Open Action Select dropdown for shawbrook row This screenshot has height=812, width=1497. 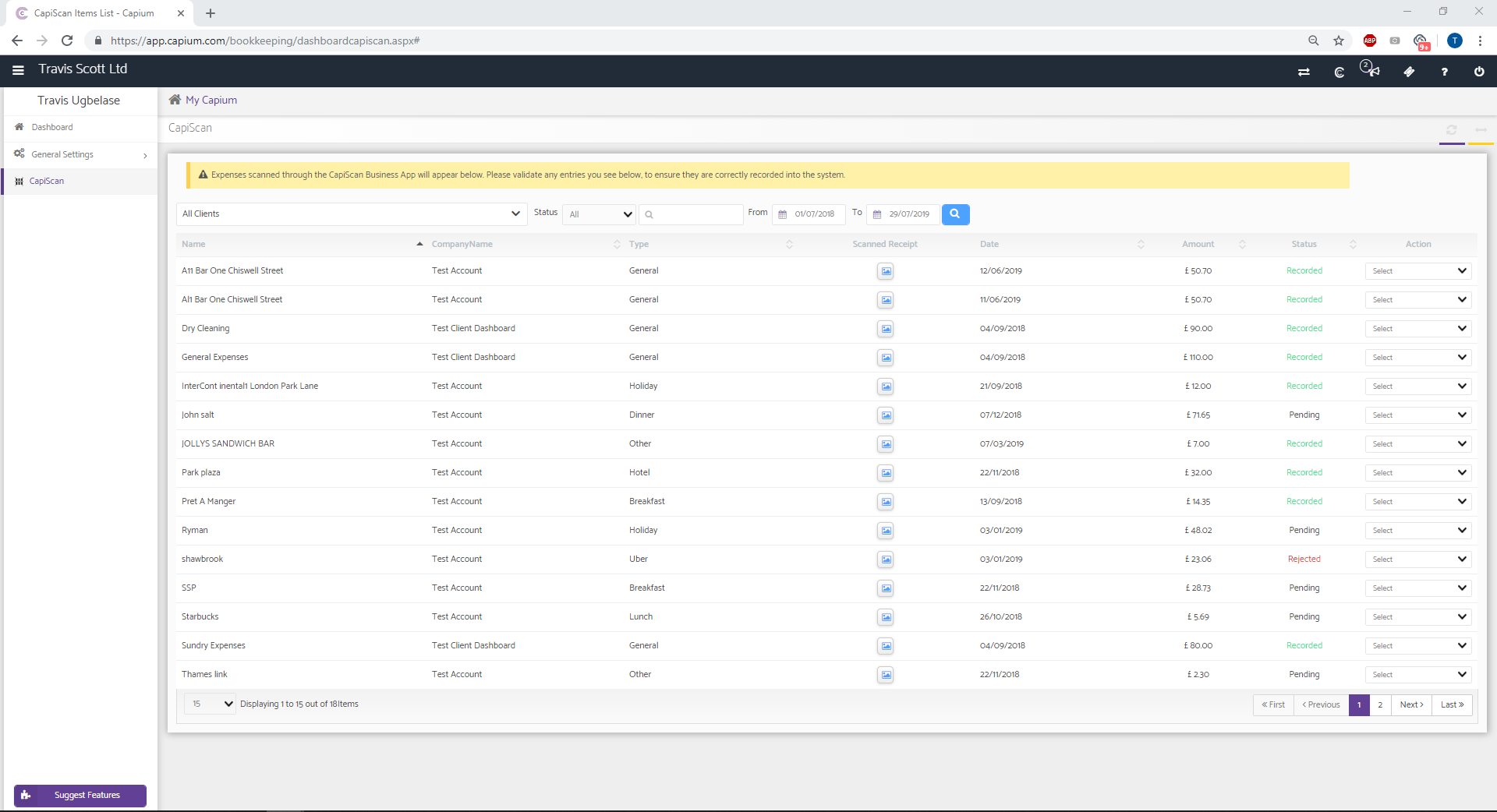tap(1418, 560)
